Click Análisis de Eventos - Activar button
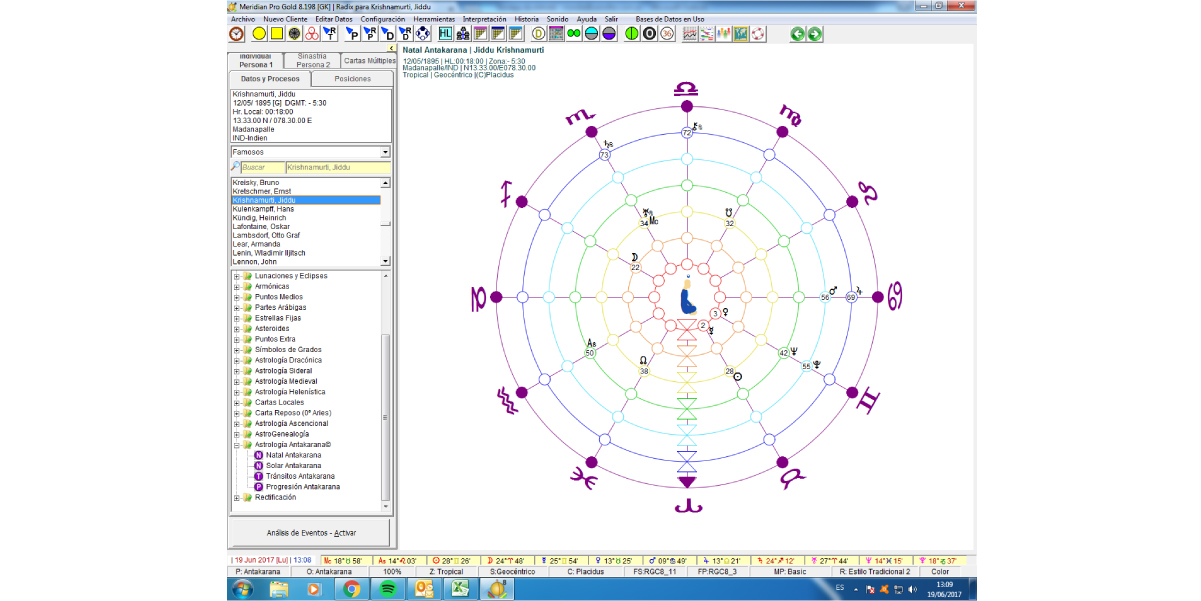Viewport: 1201px width, 601px height. click(311, 533)
